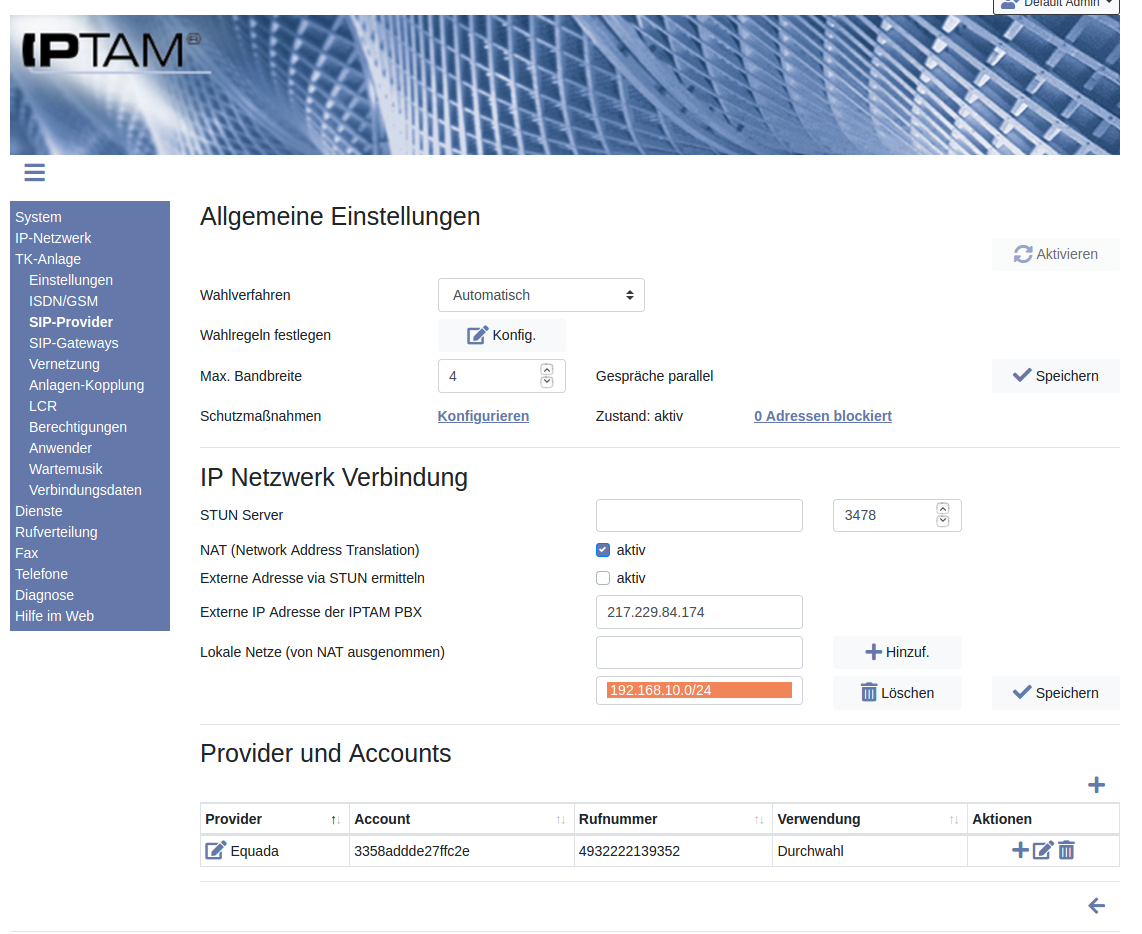Click the Konfigurieren link for Schutzmaßnahmen
The image size is (1142, 934).
(483, 416)
